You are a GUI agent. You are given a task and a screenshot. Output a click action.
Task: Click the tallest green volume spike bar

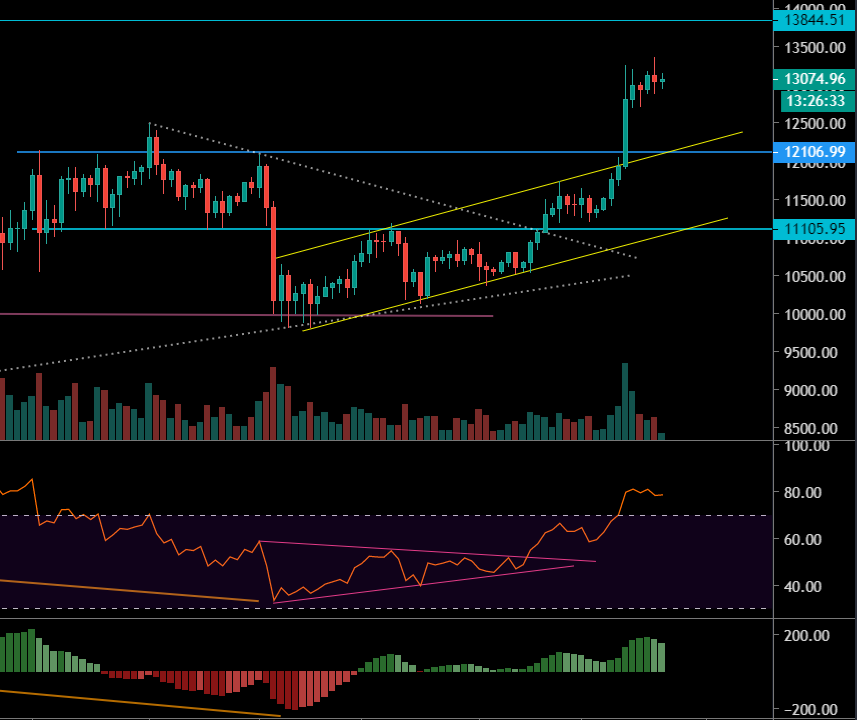[627, 400]
